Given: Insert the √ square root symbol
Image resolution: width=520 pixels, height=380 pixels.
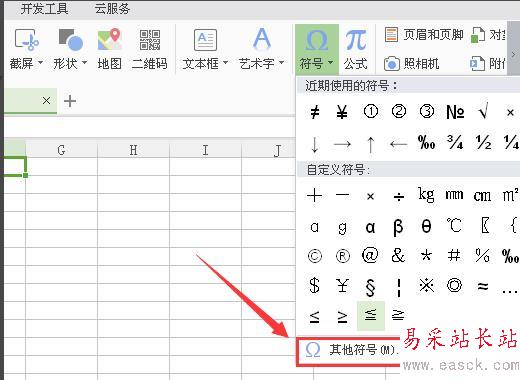Looking at the screenshot, I should (x=483, y=111).
